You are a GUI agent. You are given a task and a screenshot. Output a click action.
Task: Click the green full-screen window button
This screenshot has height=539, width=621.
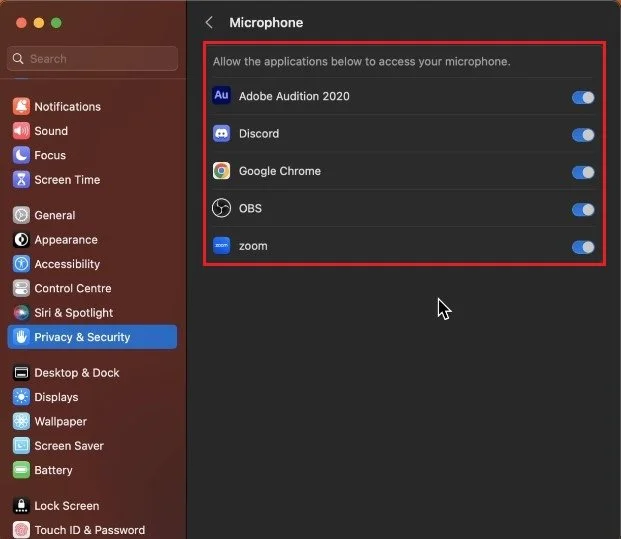[x=56, y=23]
